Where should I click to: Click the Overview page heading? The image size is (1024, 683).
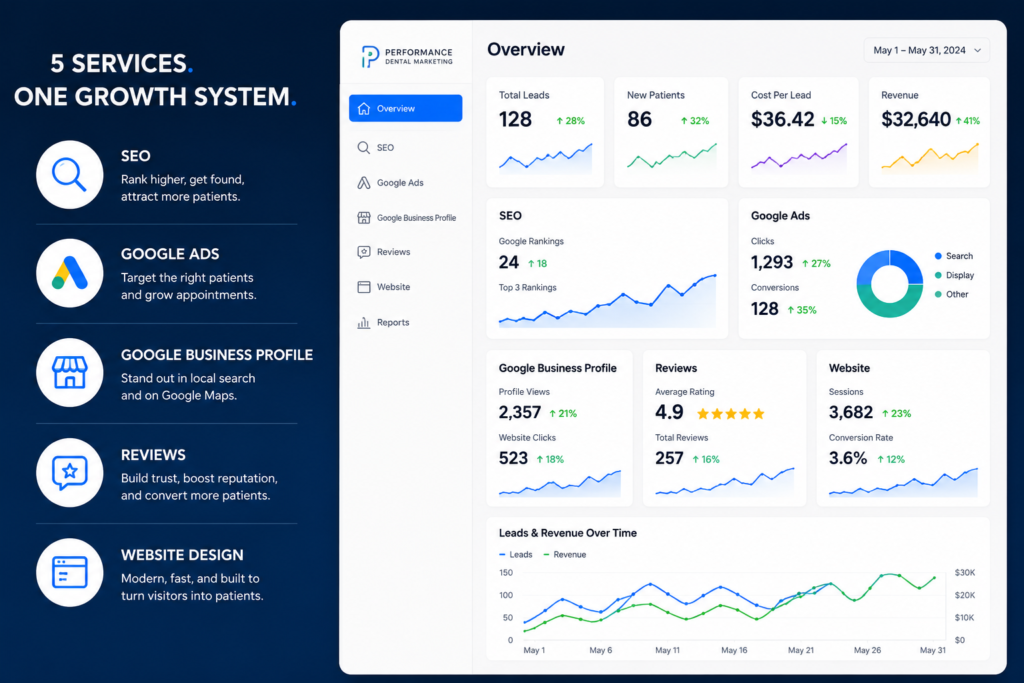pyautogui.click(x=526, y=50)
